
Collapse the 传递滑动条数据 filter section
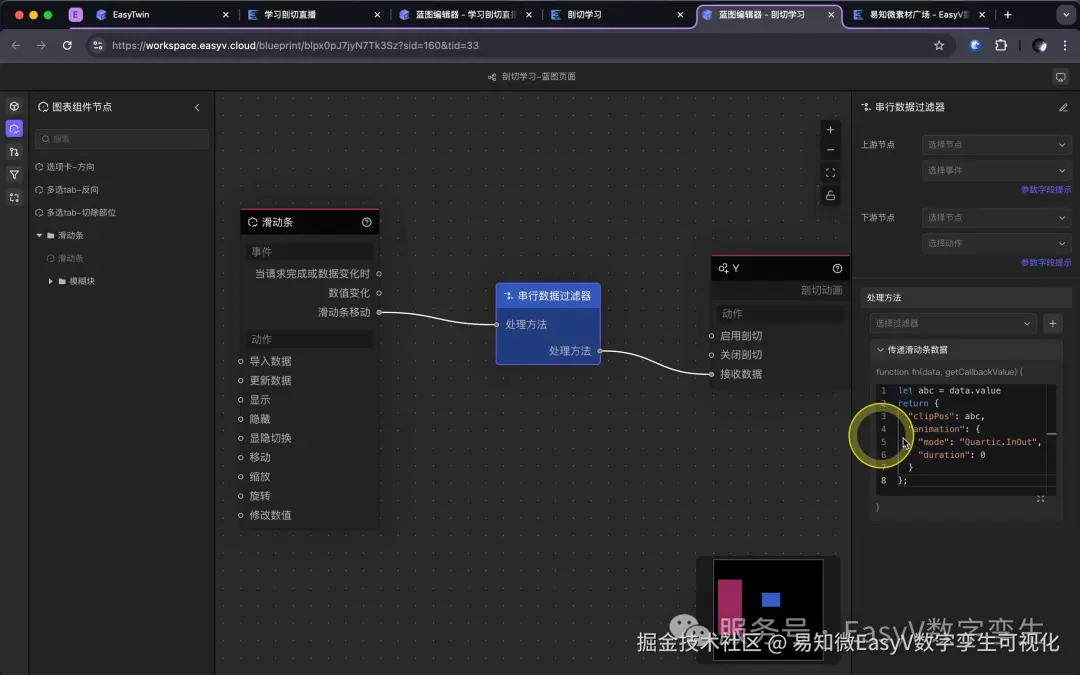point(880,350)
